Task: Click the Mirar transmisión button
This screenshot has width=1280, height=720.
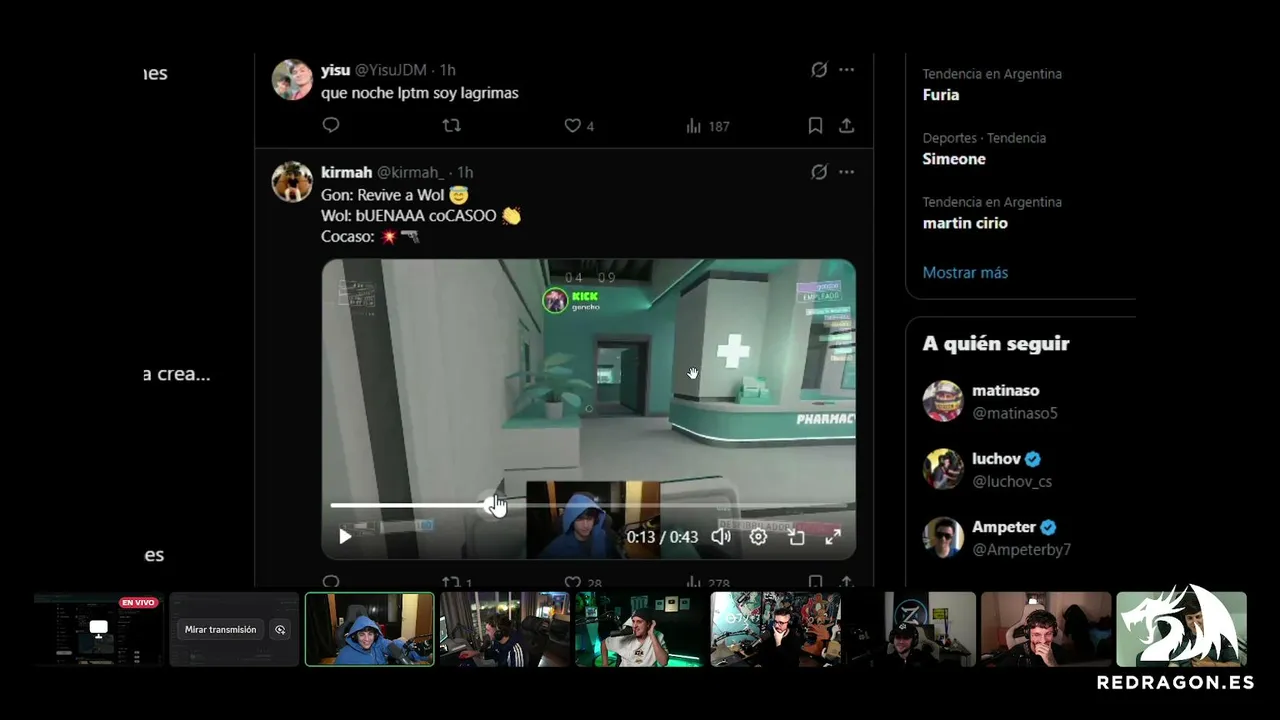Action: tap(221, 630)
